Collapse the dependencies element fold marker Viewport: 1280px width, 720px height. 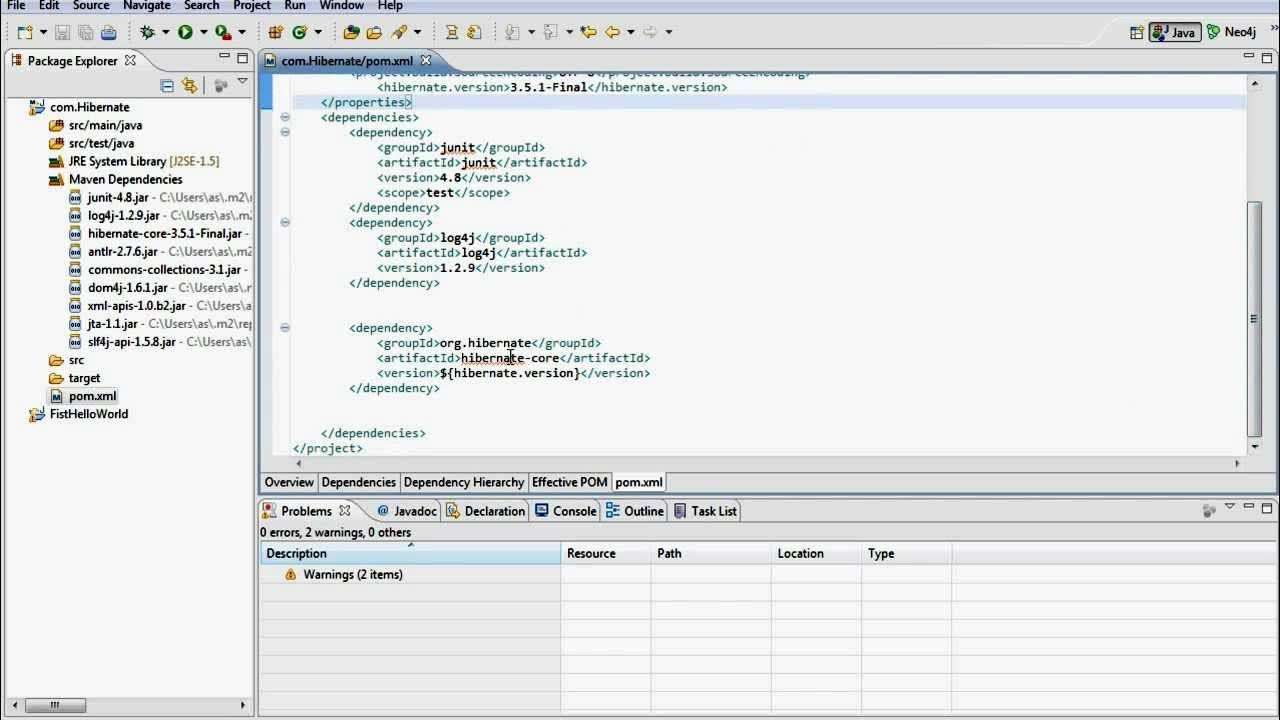pyautogui.click(x=285, y=117)
